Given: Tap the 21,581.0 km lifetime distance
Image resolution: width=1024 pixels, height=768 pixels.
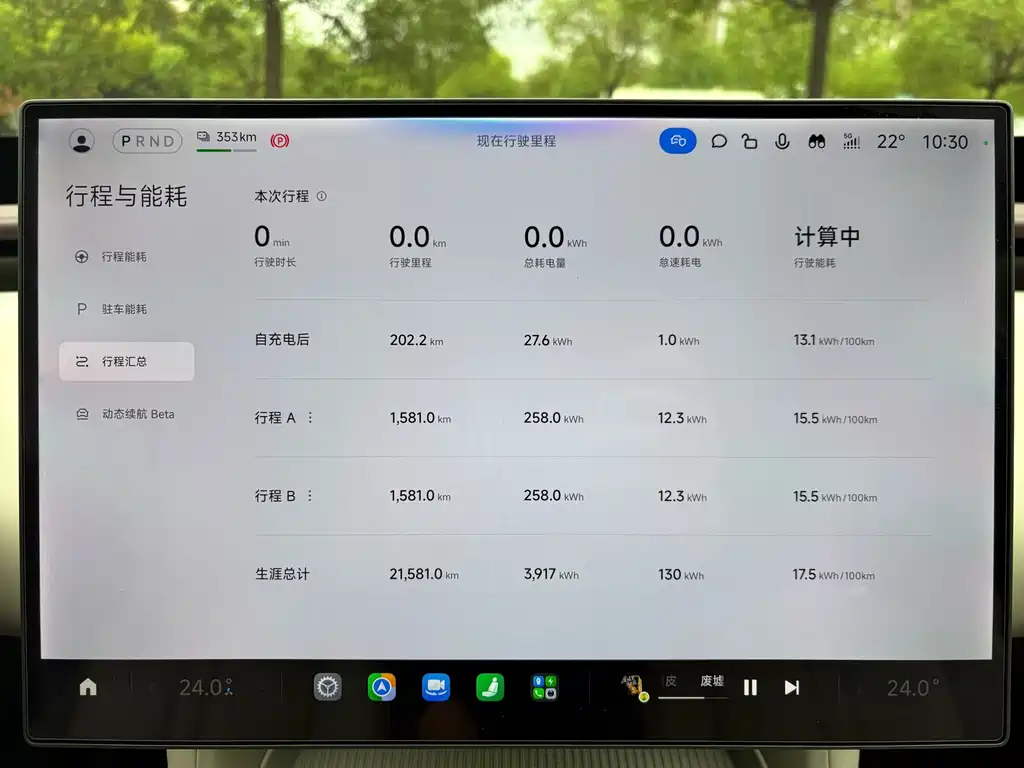Looking at the screenshot, I should tap(424, 574).
